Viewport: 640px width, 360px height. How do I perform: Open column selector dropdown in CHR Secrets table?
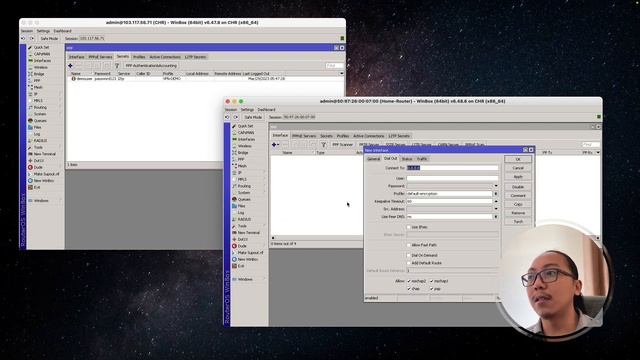click(x=342, y=73)
